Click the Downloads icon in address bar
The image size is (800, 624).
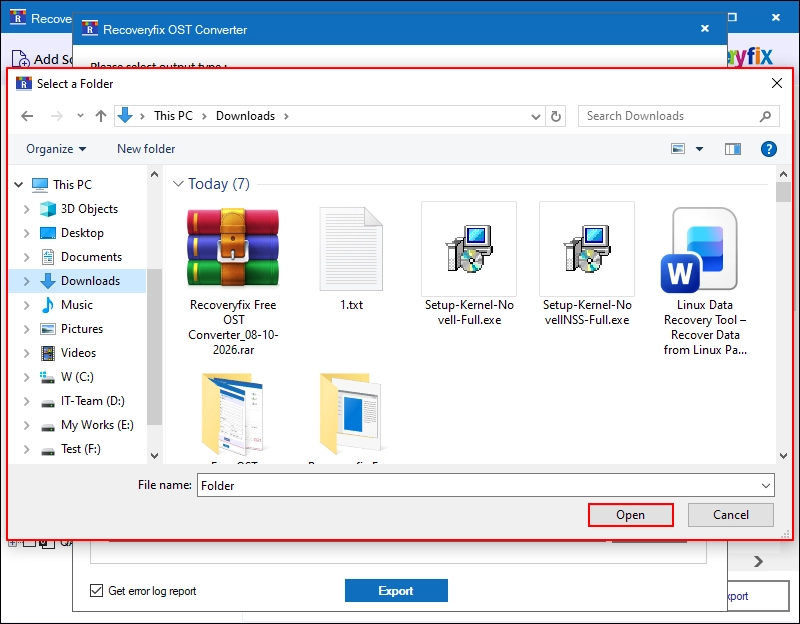tap(125, 116)
